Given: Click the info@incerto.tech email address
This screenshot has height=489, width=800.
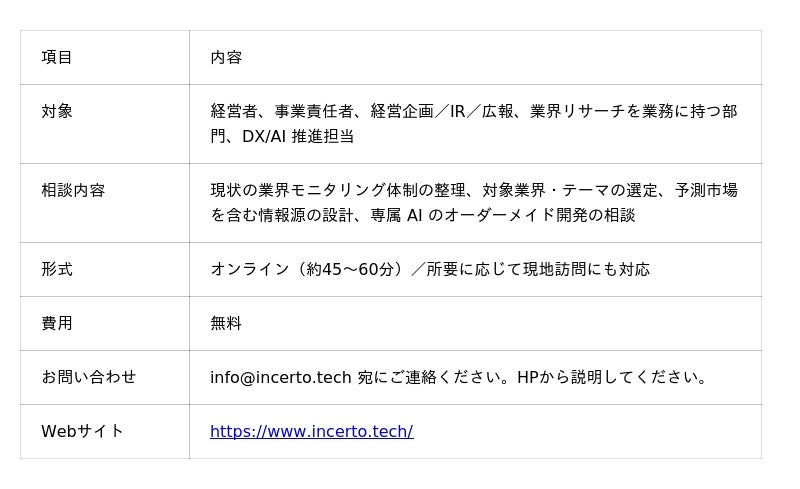Looking at the screenshot, I should pos(280,378).
